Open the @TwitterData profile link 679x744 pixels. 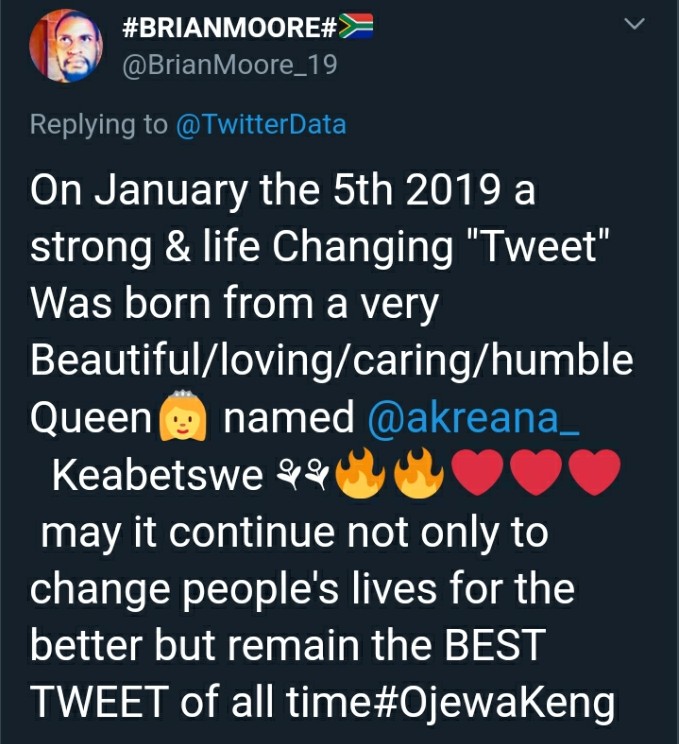point(261,124)
